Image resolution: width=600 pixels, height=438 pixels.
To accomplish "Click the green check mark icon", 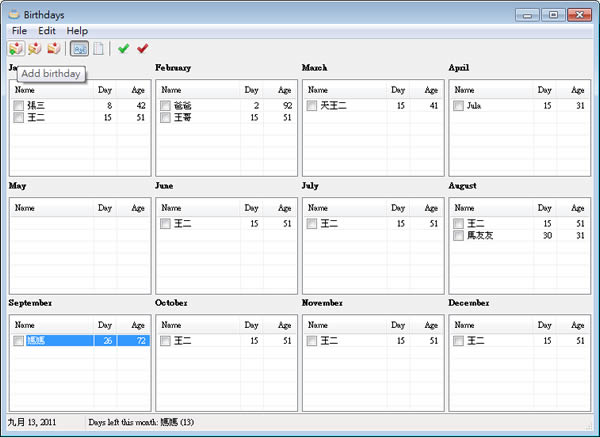I will (123, 49).
